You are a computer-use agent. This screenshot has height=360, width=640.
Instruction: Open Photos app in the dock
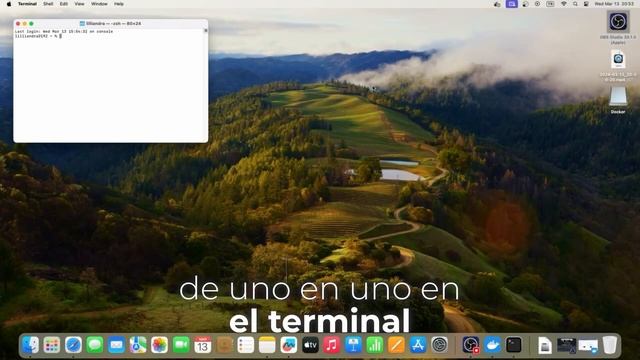pyautogui.click(x=159, y=345)
